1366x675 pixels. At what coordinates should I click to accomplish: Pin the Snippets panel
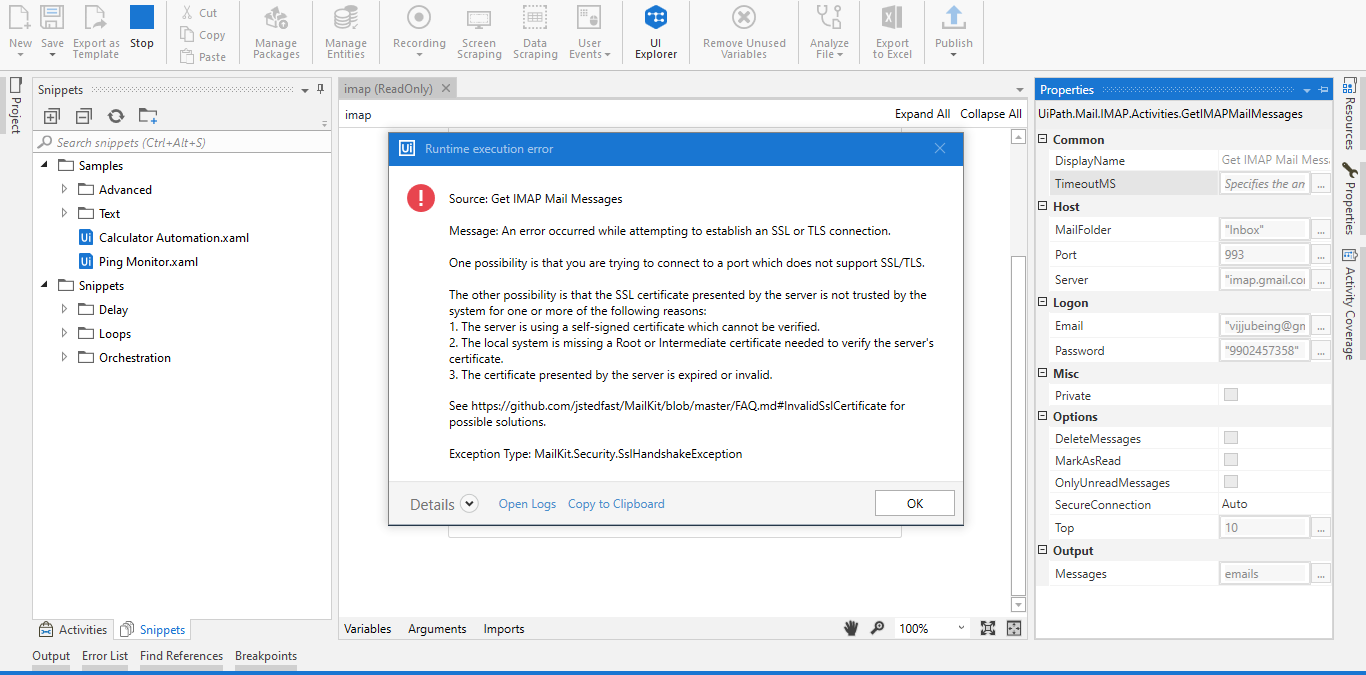point(320,89)
